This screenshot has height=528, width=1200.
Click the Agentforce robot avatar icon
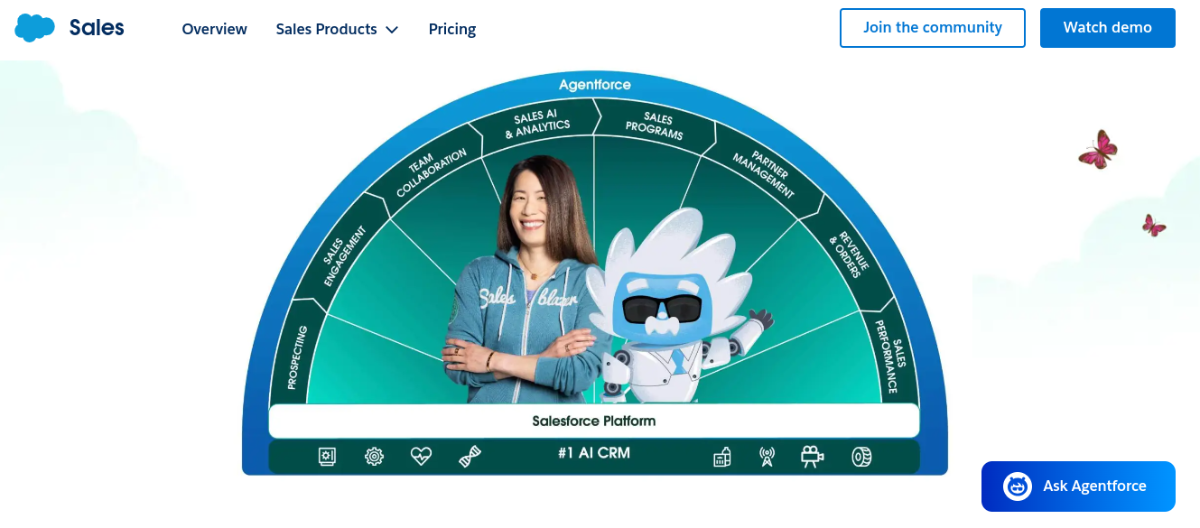[x=1018, y=486]
